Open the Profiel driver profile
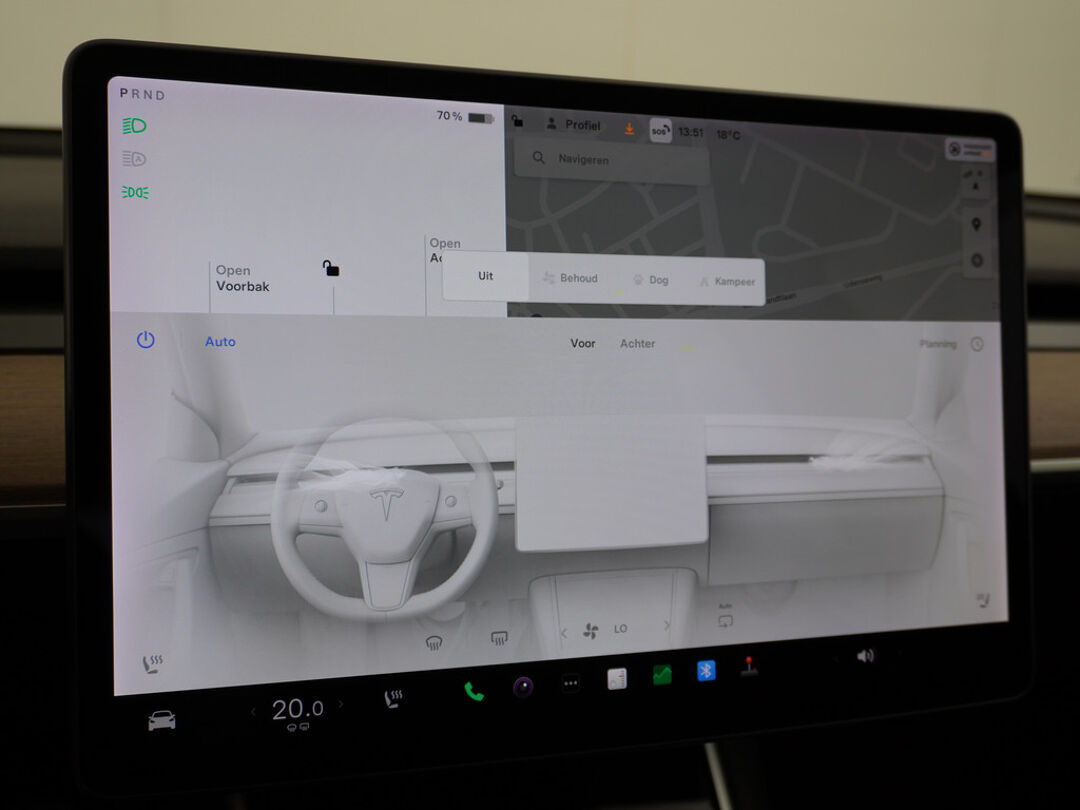The image size is (1080, 810). click(x=573, y=125)
